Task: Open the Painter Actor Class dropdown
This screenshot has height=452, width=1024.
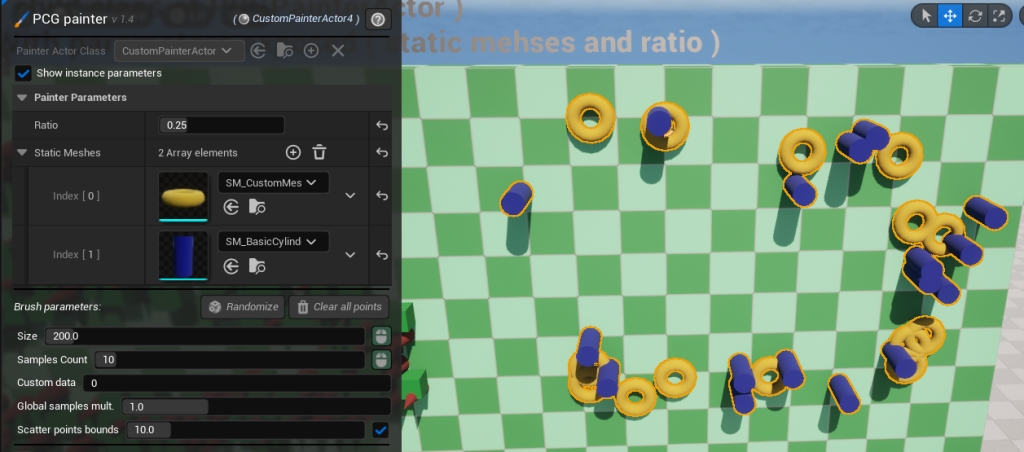Action: (x=179, y=50)
